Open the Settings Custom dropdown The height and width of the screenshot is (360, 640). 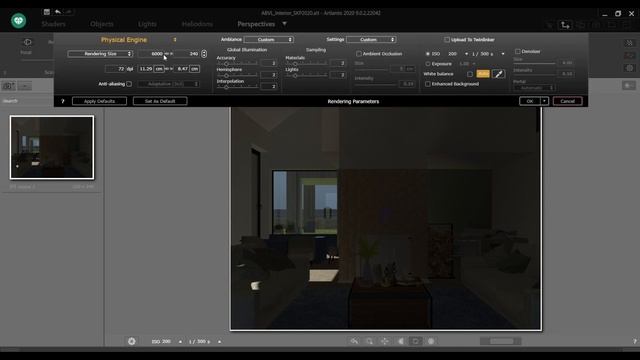(x=371, y=40)
